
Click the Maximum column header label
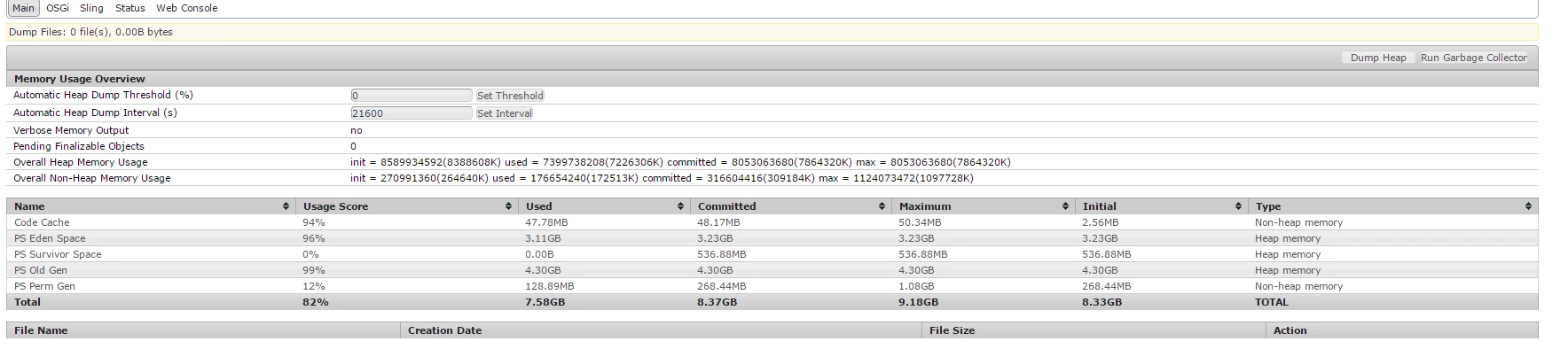[x=925, y=206]
